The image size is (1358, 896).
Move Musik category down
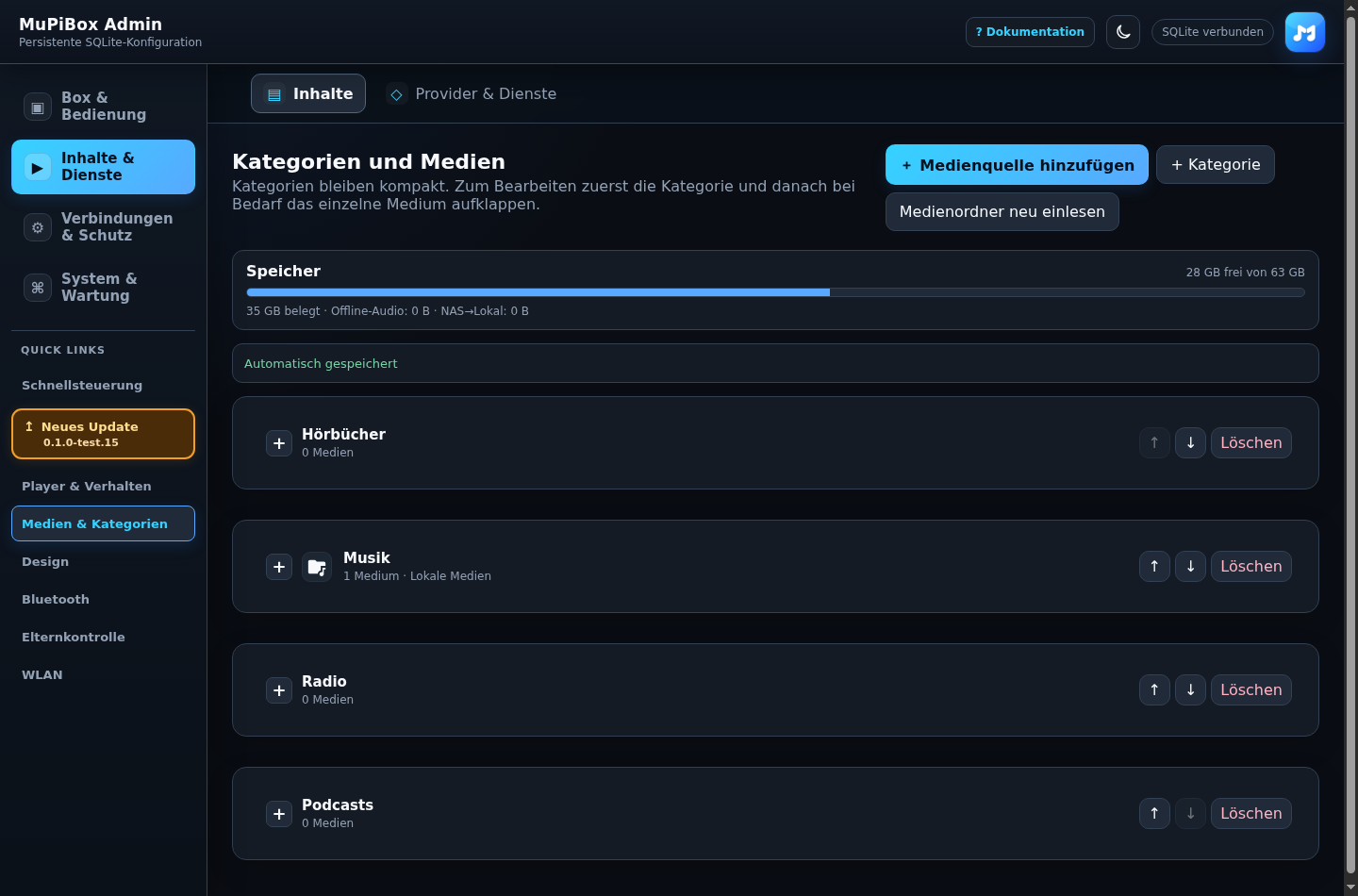1190,567
